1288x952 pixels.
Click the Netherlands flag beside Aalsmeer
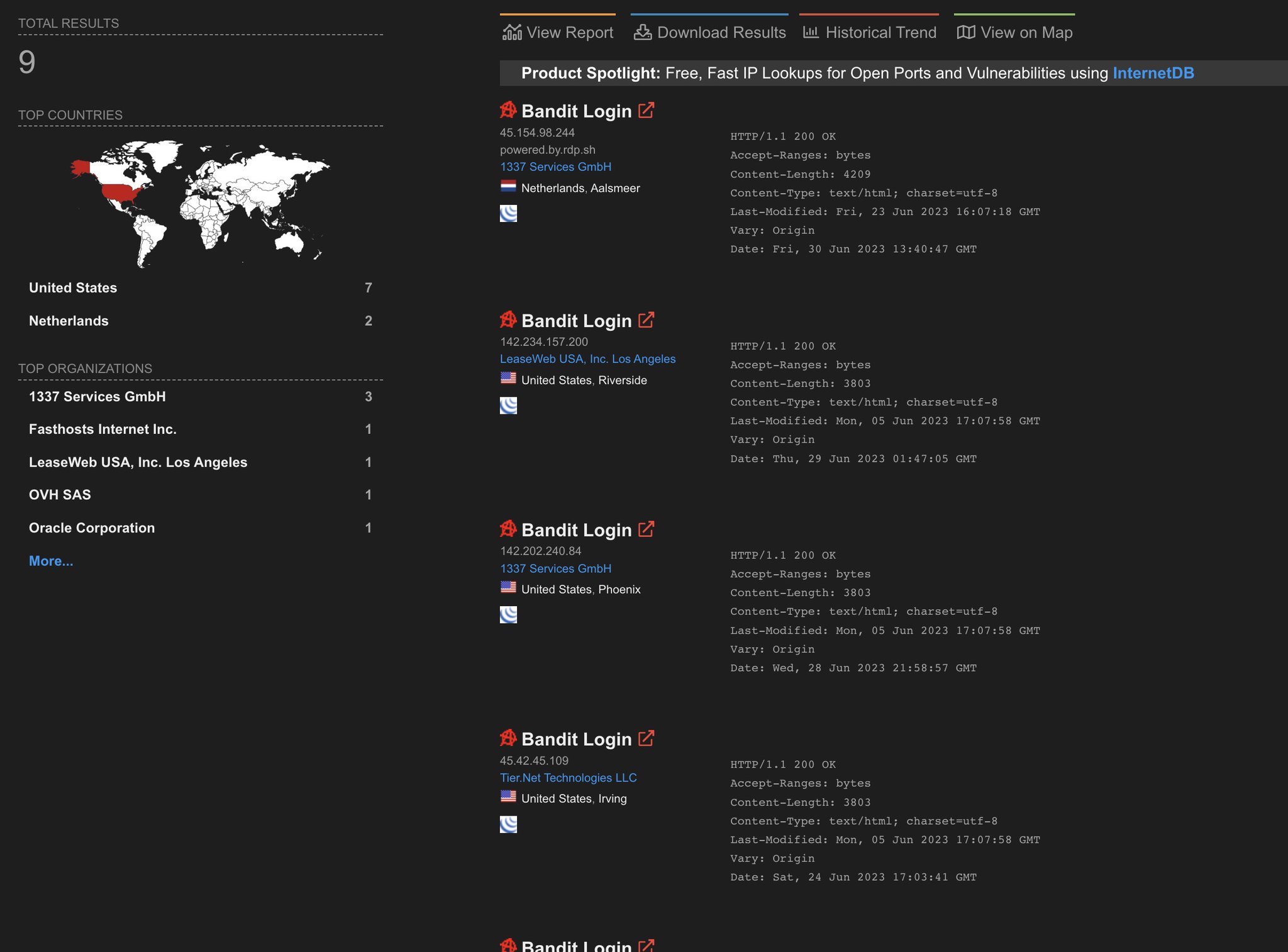(x=509, y=187)
